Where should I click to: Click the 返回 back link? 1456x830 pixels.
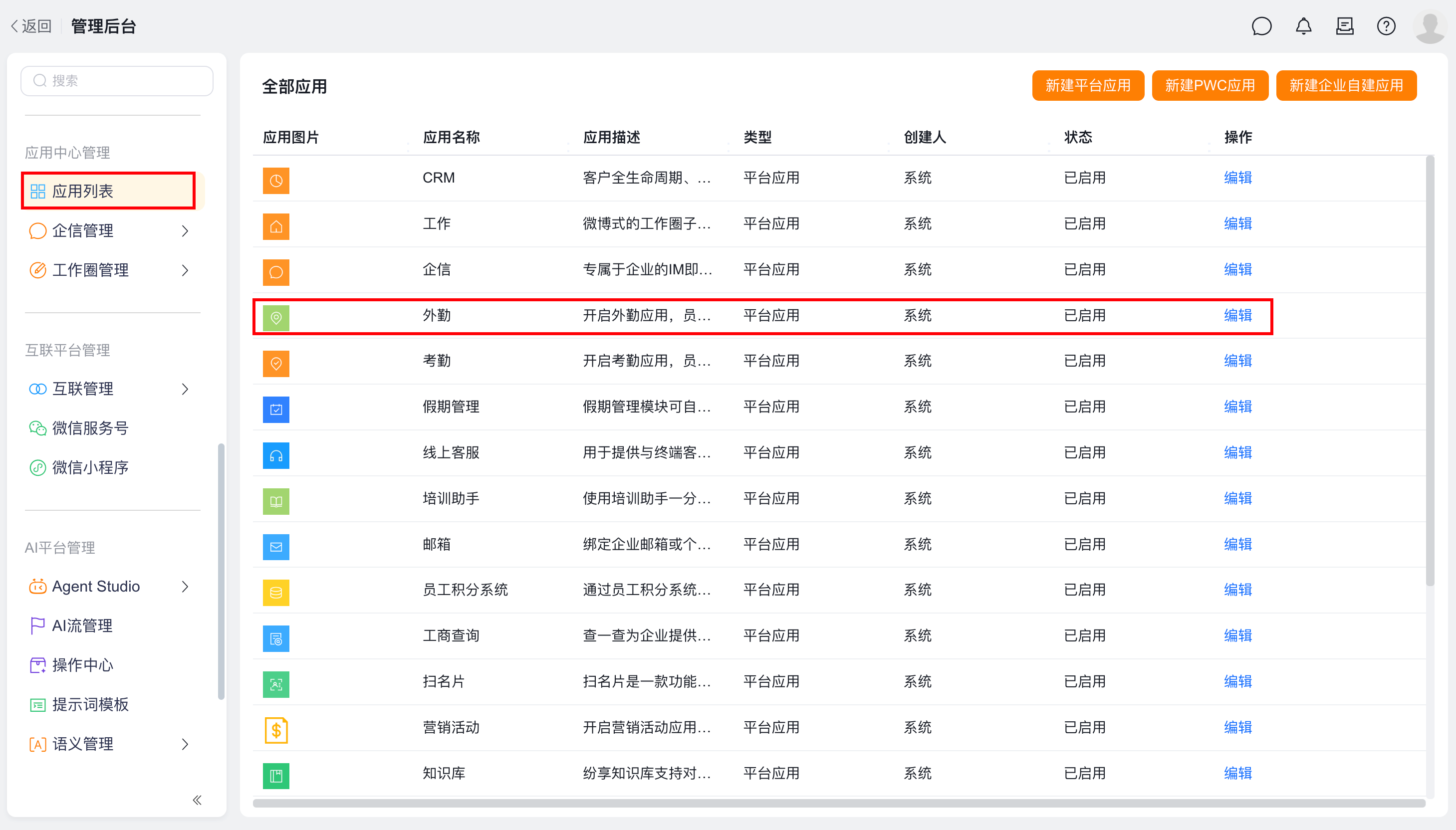(x=31, y=26)
